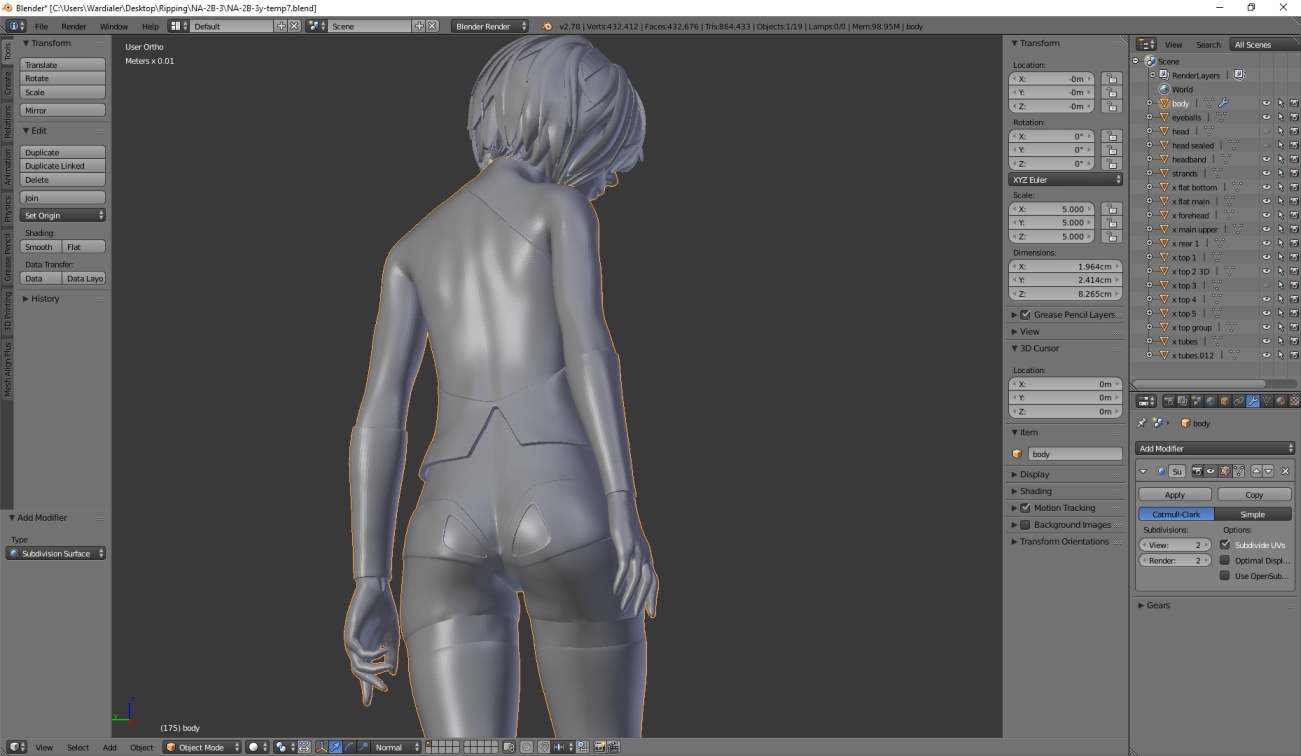The image size is (1301, 756).
Task: Toggle selectability of the headband object
Action: click(1280, 159)
